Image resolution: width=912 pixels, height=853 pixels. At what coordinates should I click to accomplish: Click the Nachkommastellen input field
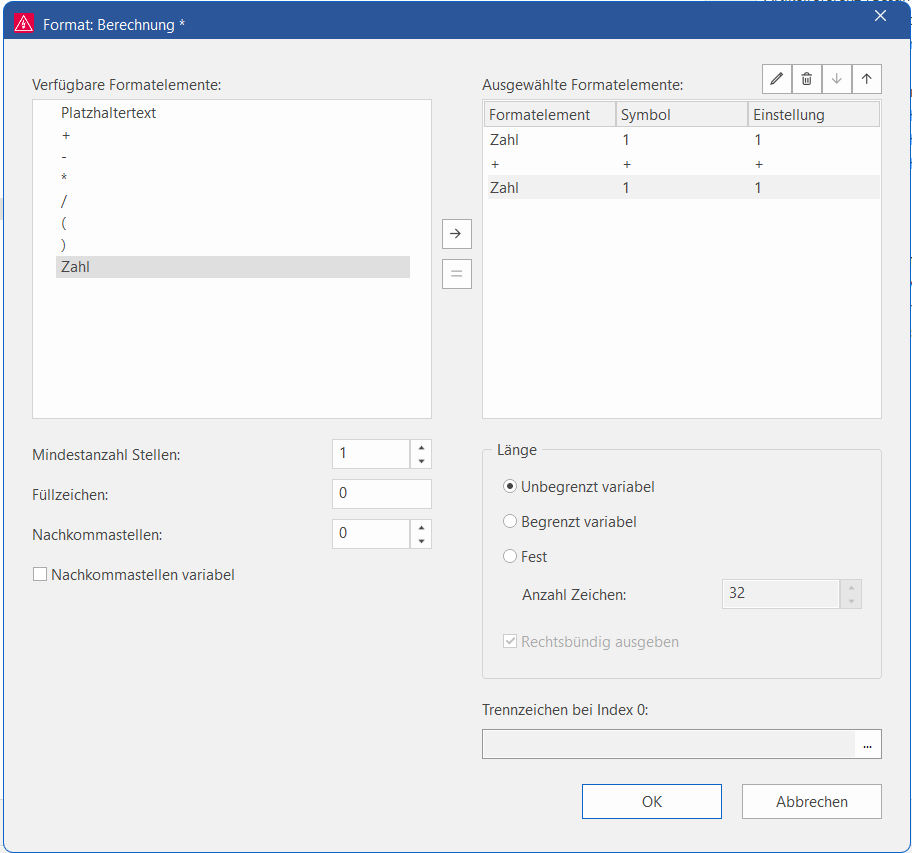coord(371,534)
